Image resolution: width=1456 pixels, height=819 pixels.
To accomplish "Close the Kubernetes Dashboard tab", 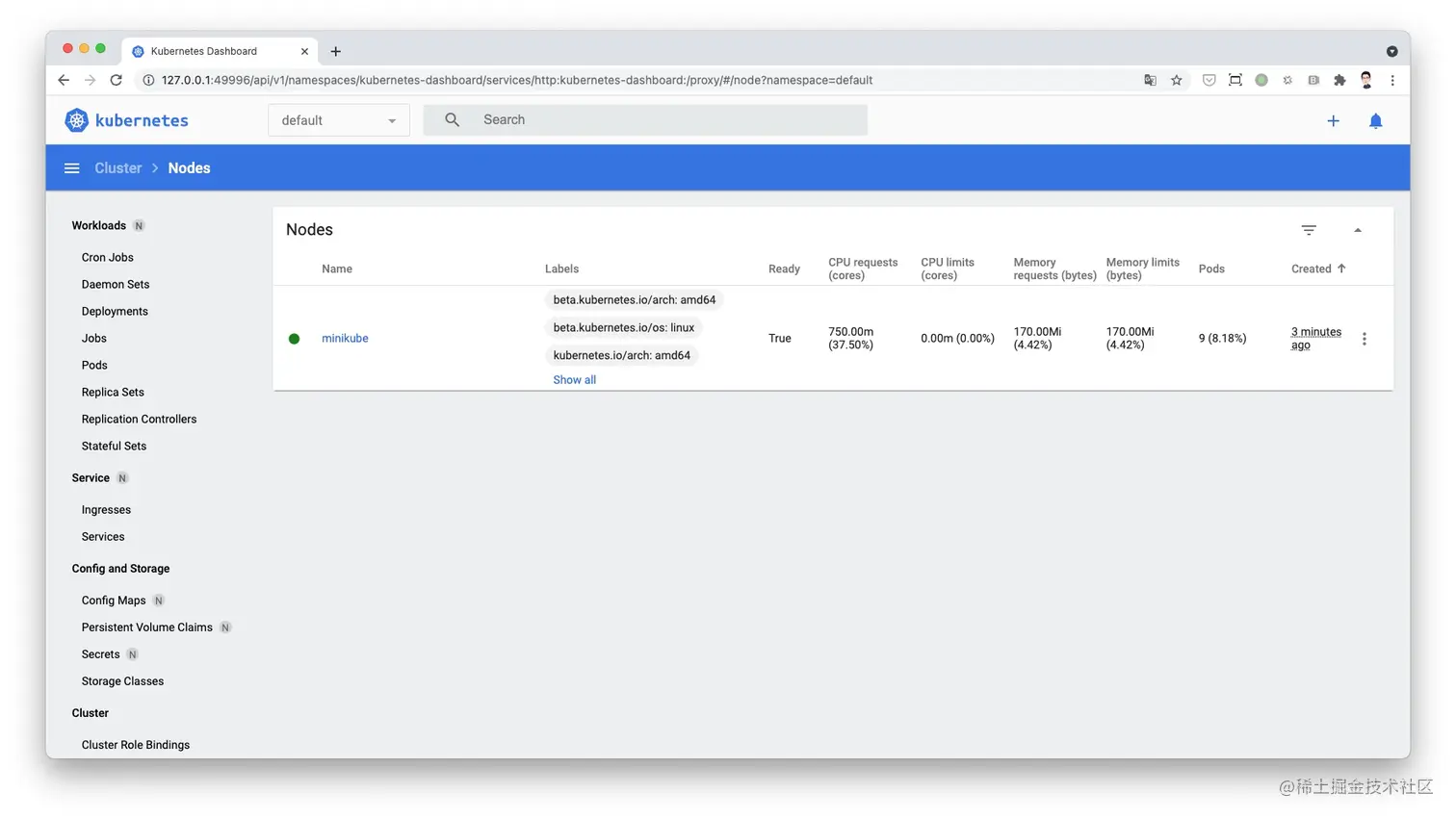I will [x=304, y=51].
